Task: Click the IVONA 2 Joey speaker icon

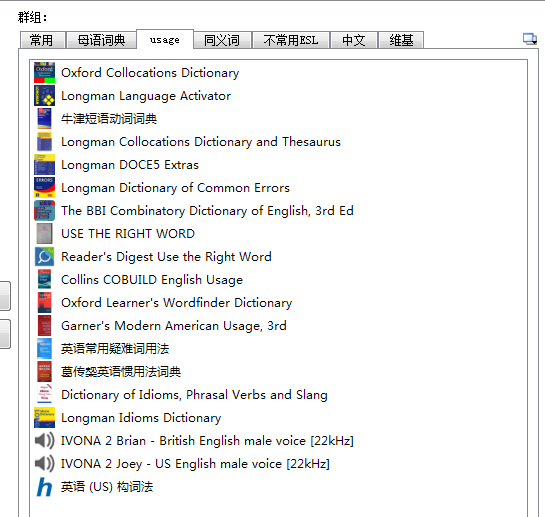Action: coord(44,463)
